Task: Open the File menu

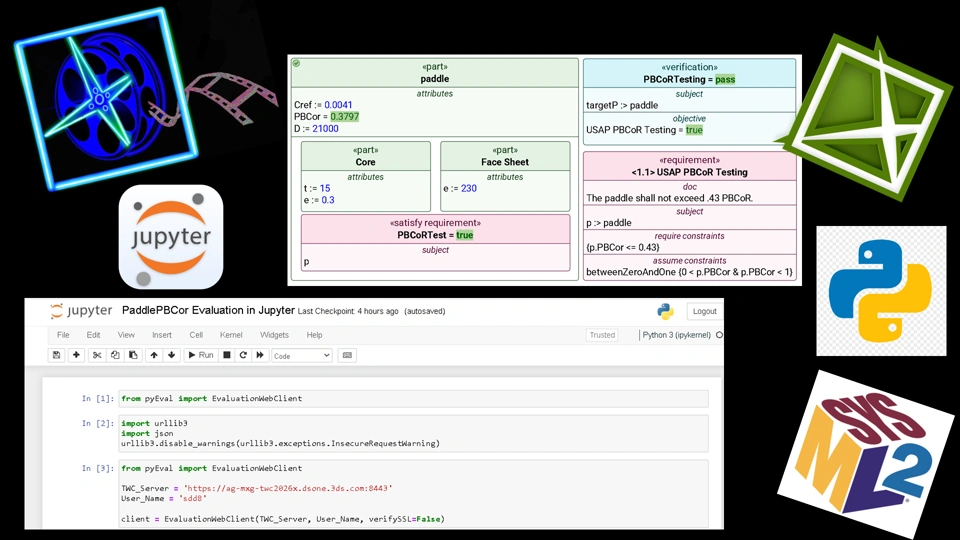Action: click(x=63, y=335)
